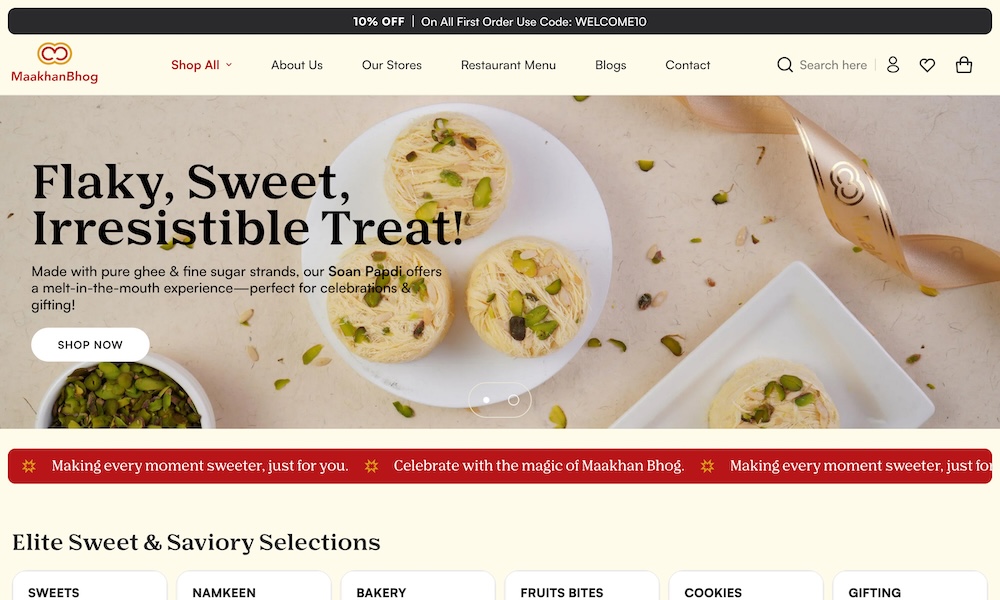This screenshot has height=600, width=1000.
Task: Open the Contact page
Action: click(x=688, y=65)
